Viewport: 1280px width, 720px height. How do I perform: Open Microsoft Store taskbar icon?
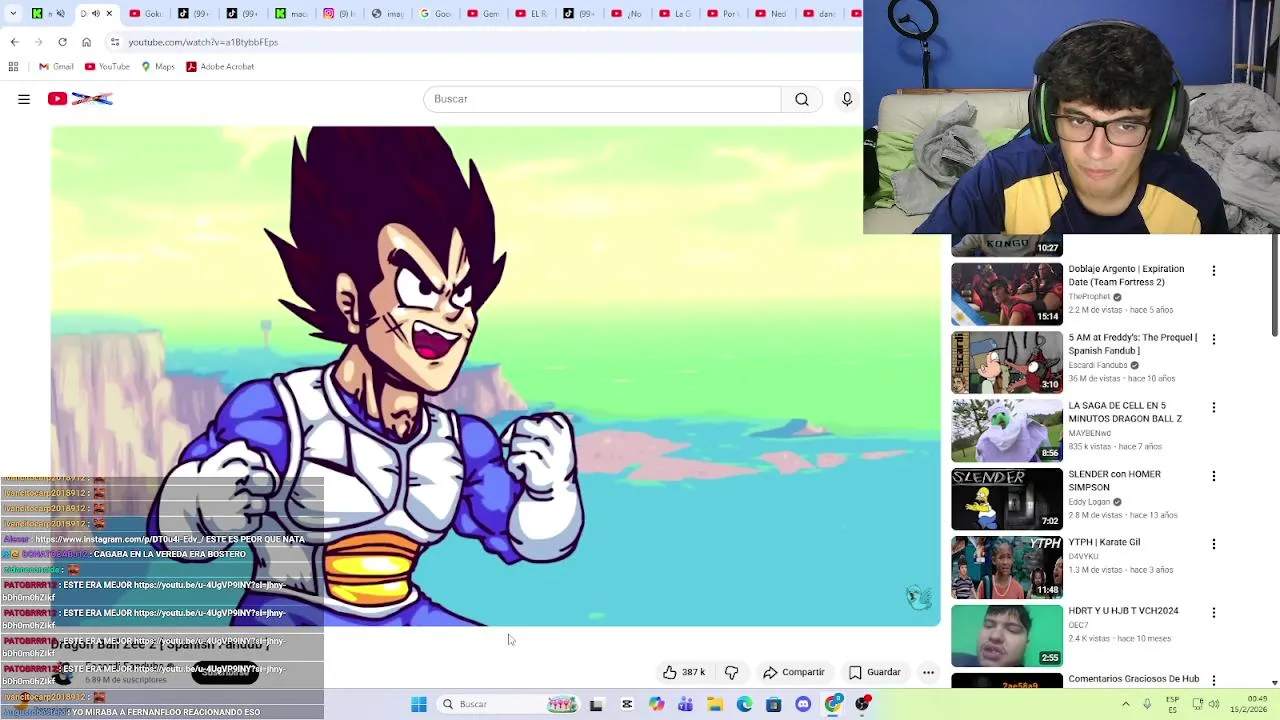(x=773, y=705)
